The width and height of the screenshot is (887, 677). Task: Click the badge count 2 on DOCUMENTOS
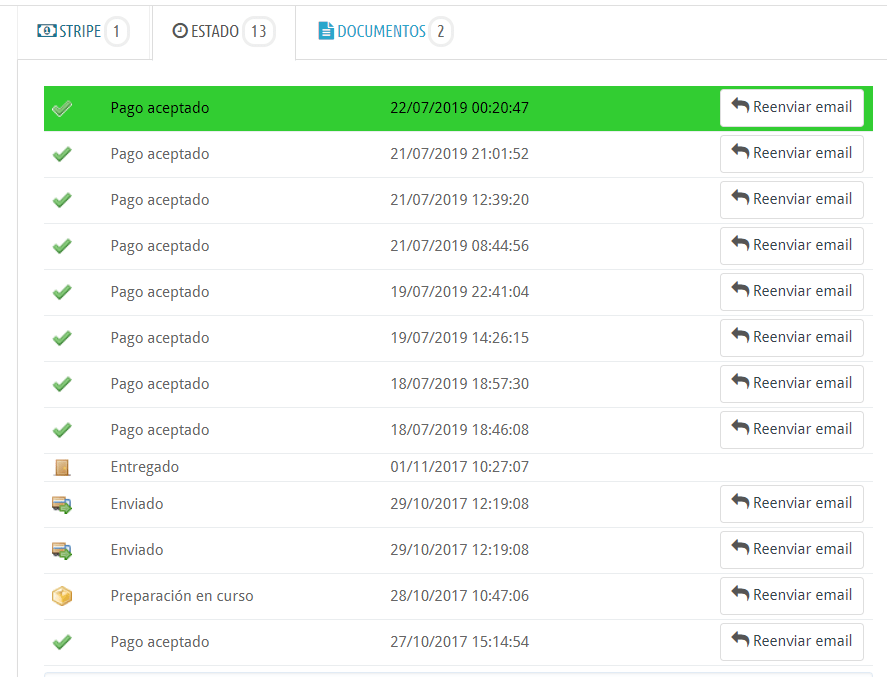coord(440,31)
